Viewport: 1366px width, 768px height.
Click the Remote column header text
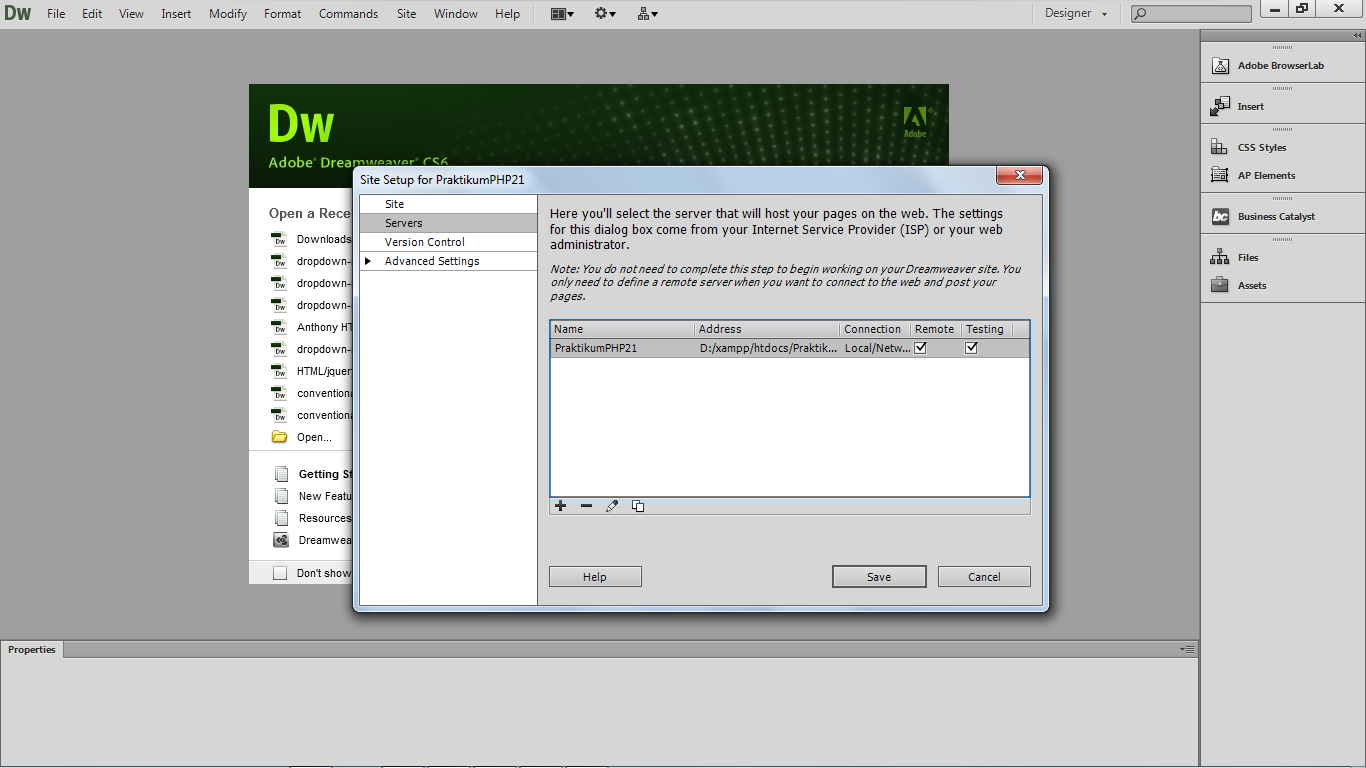(x=934, y=329)
